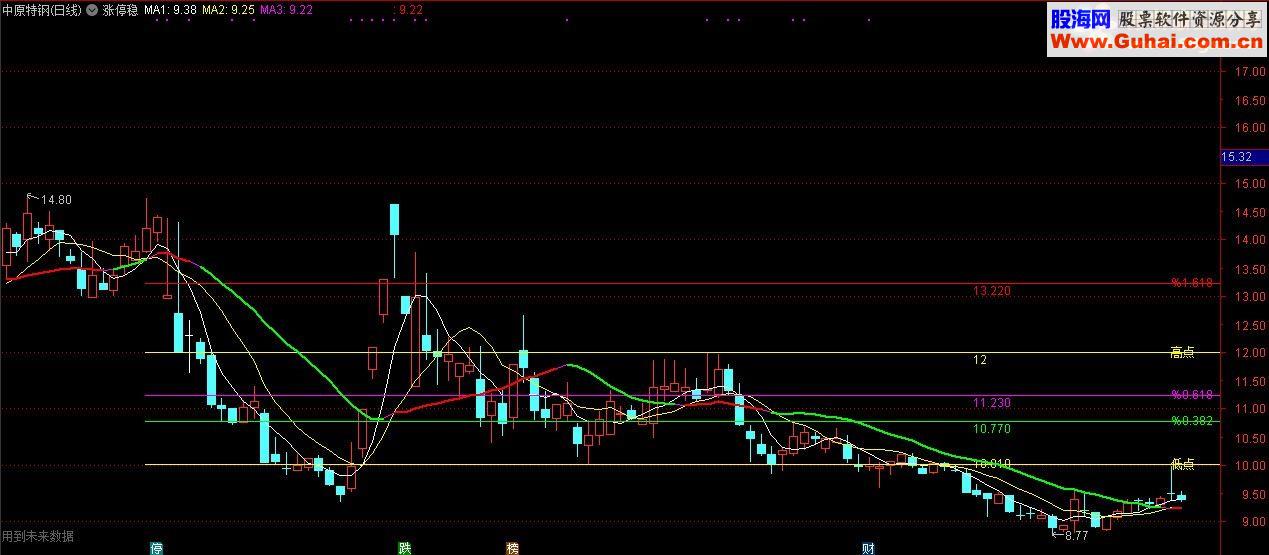This screenshot has width=1269, height=555.
Task: Click the purple MA3: 9.22 value
Action: [x=286, y=9]
